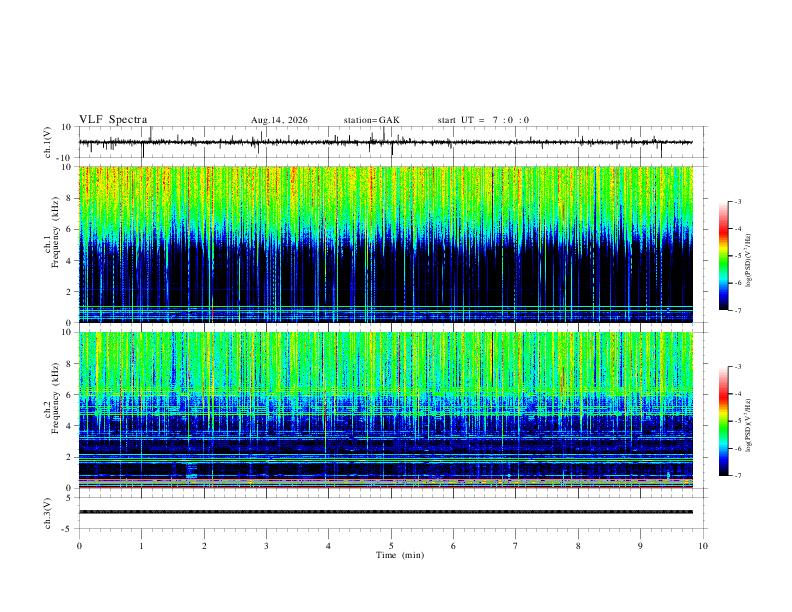
Task: Click the ch.1 log(PSD) colorbar label
Action: pyautogui.click(x=748, y=261)
